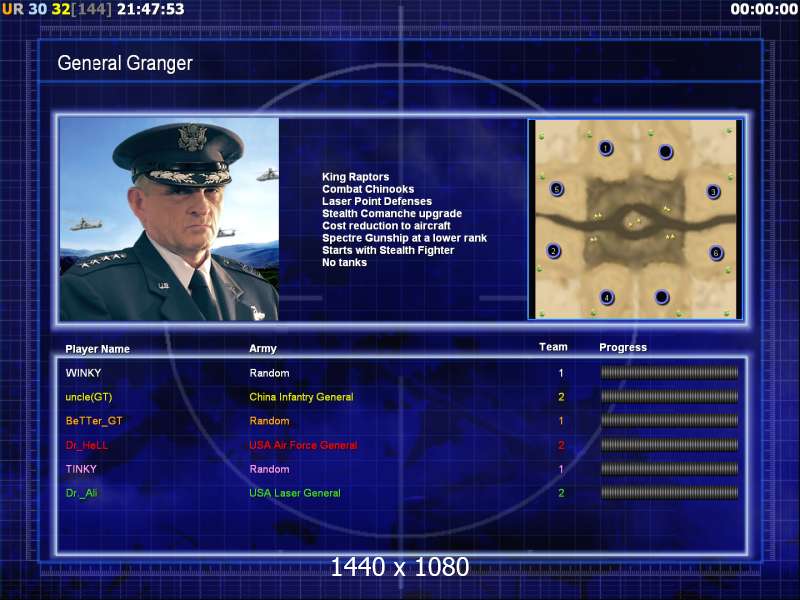
Task: Click the 'King Raptors' ability line
Action: tap(356, 177)
